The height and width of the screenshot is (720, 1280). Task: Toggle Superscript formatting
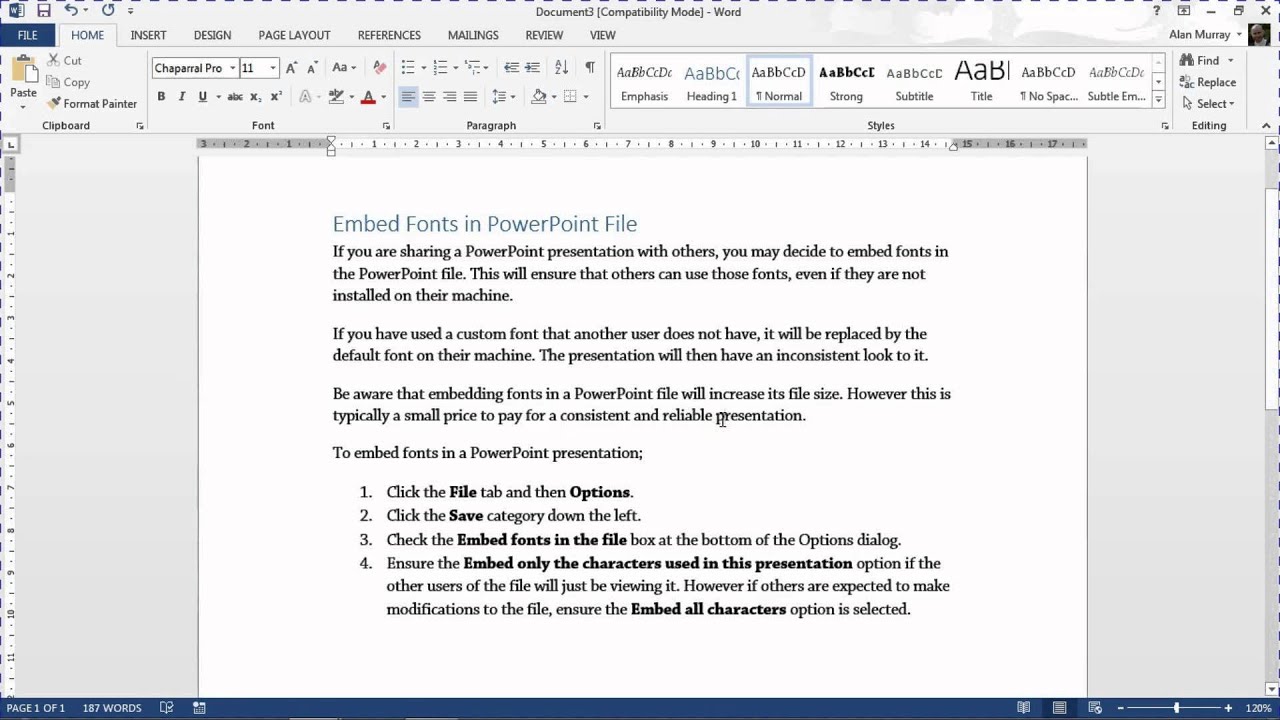tap(277, 97)
